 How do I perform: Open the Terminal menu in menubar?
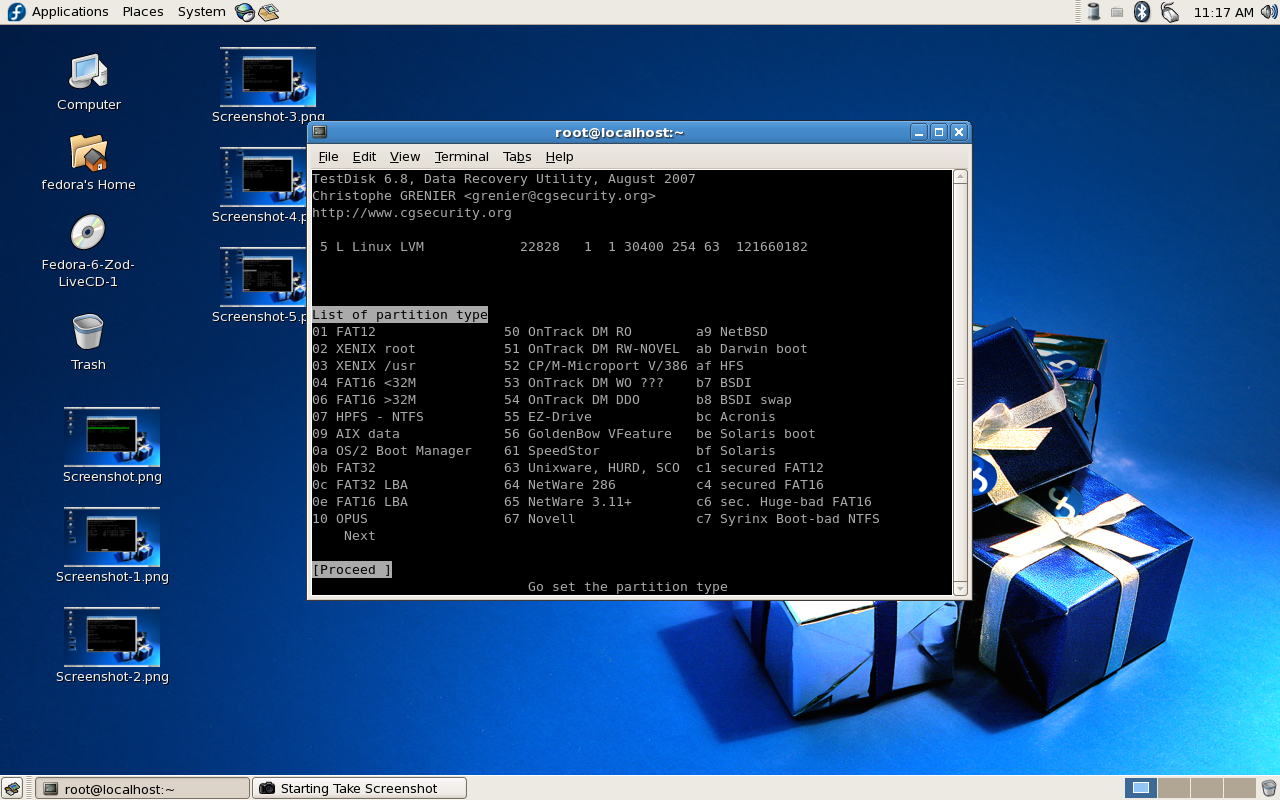(x=461, y=156)
